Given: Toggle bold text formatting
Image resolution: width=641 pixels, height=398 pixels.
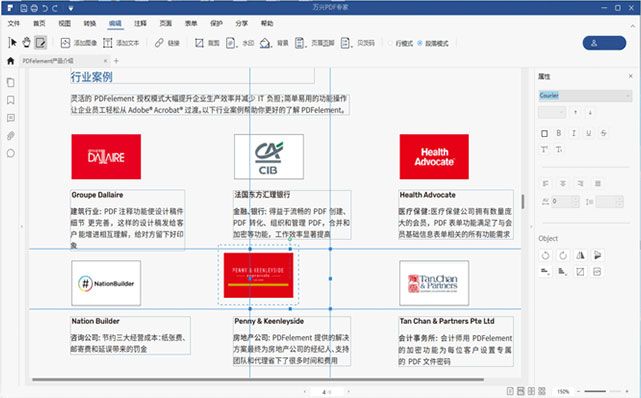Looking at the screenshot, I should [x=559, y=133].
